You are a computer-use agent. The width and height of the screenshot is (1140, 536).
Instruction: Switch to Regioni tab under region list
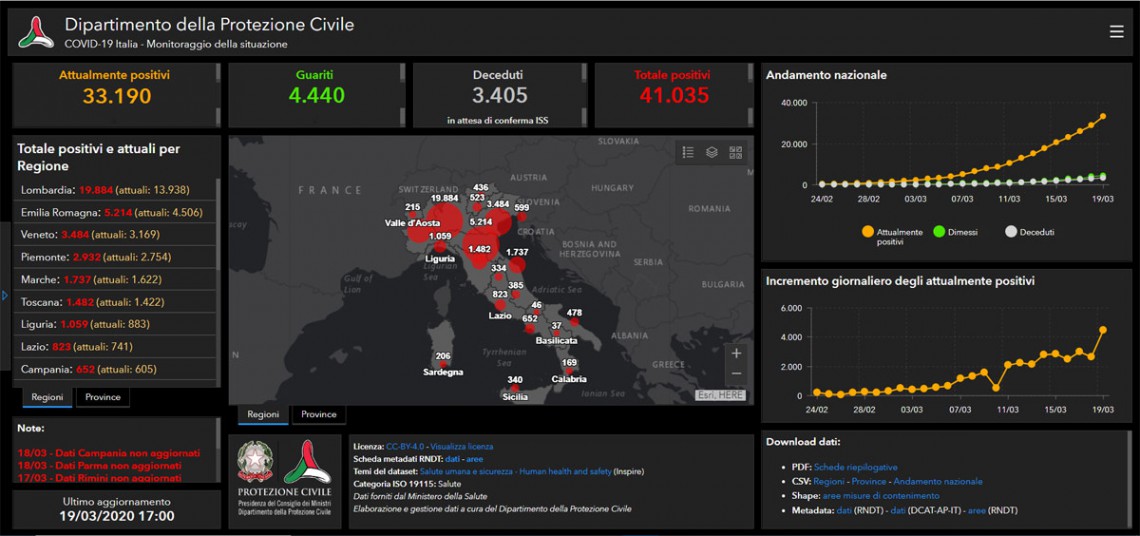47,397
